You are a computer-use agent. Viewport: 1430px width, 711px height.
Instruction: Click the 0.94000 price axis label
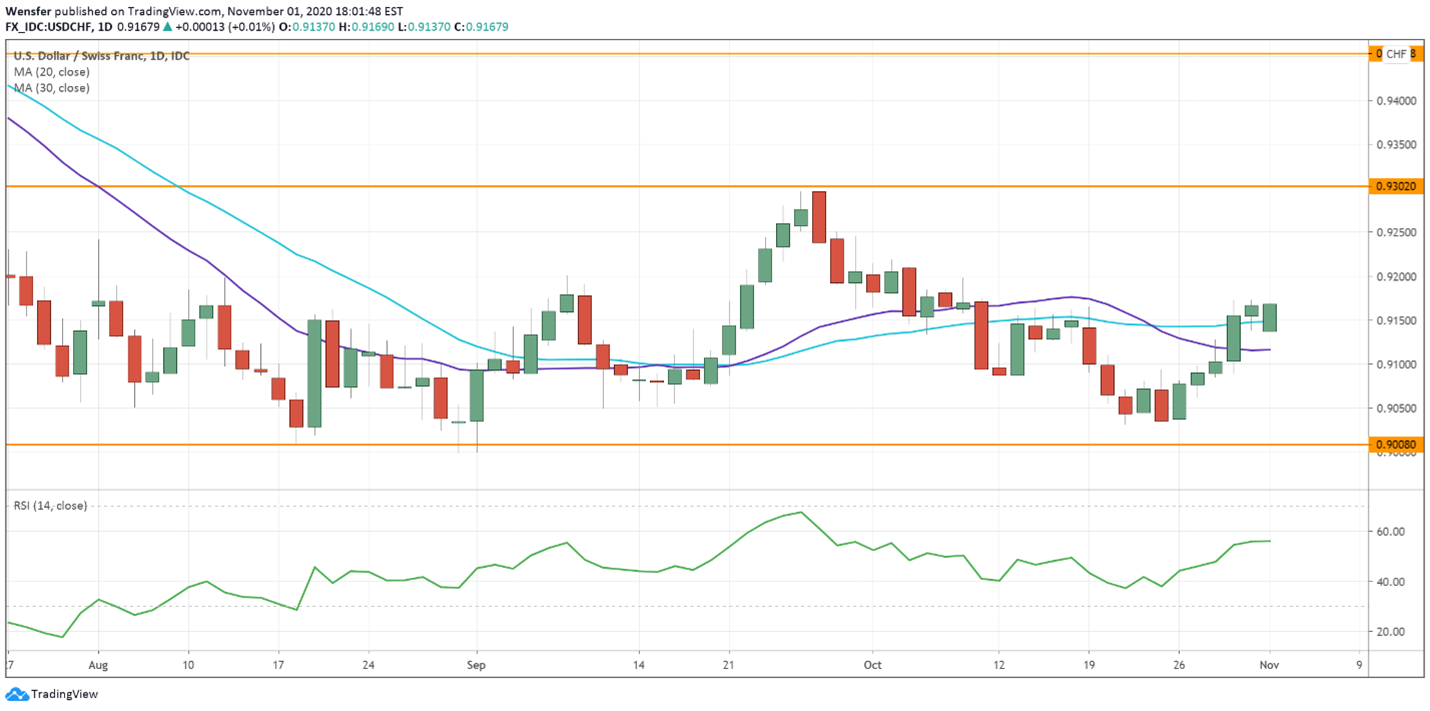pyautogui.click(x=1394, y=101)
